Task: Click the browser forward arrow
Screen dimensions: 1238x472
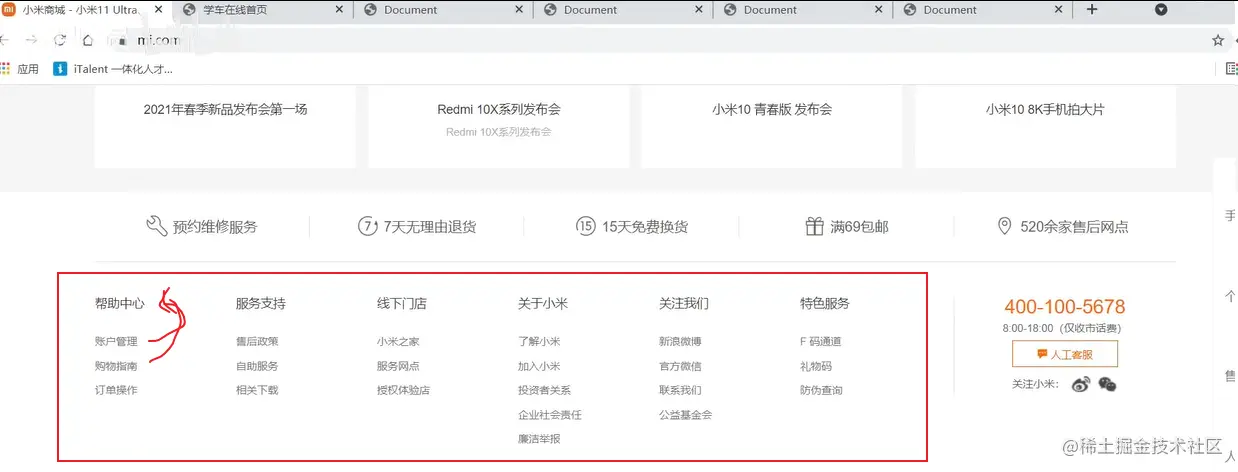Action: coord(32,41)
